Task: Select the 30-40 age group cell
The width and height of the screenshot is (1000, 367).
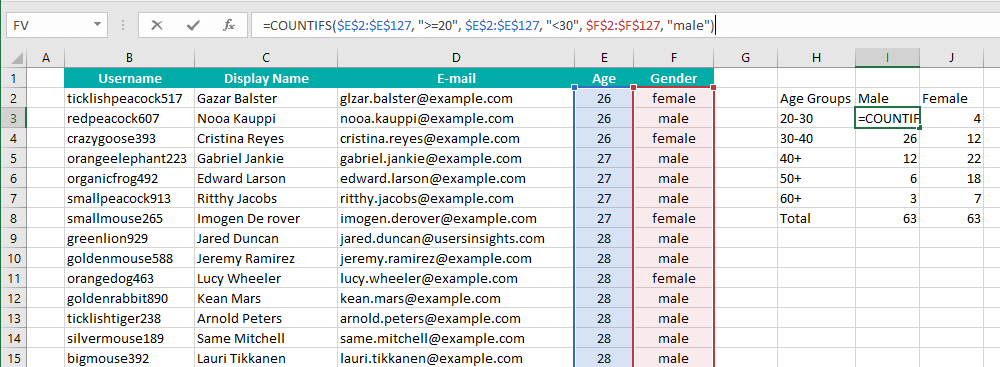Action: click(x=816, y=139)
